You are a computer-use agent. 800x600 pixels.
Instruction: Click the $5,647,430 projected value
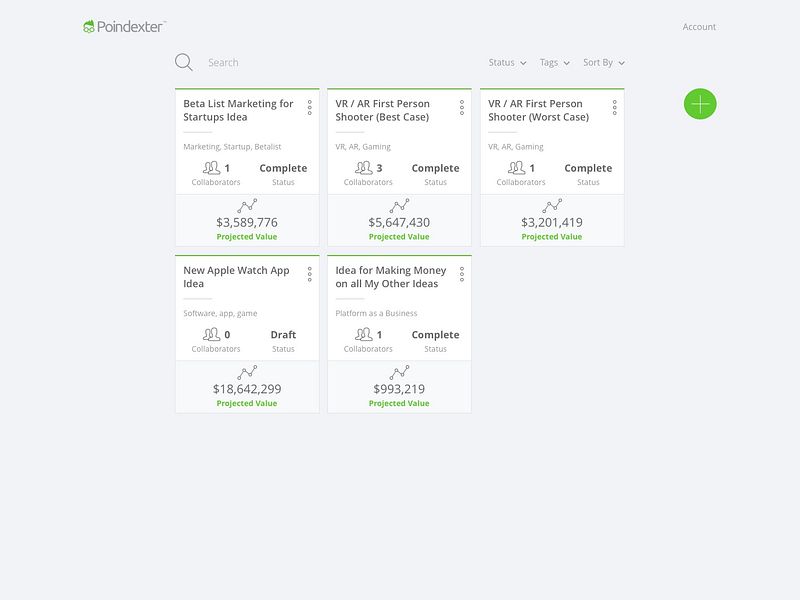pyautogui.click(x=399, y=222)
